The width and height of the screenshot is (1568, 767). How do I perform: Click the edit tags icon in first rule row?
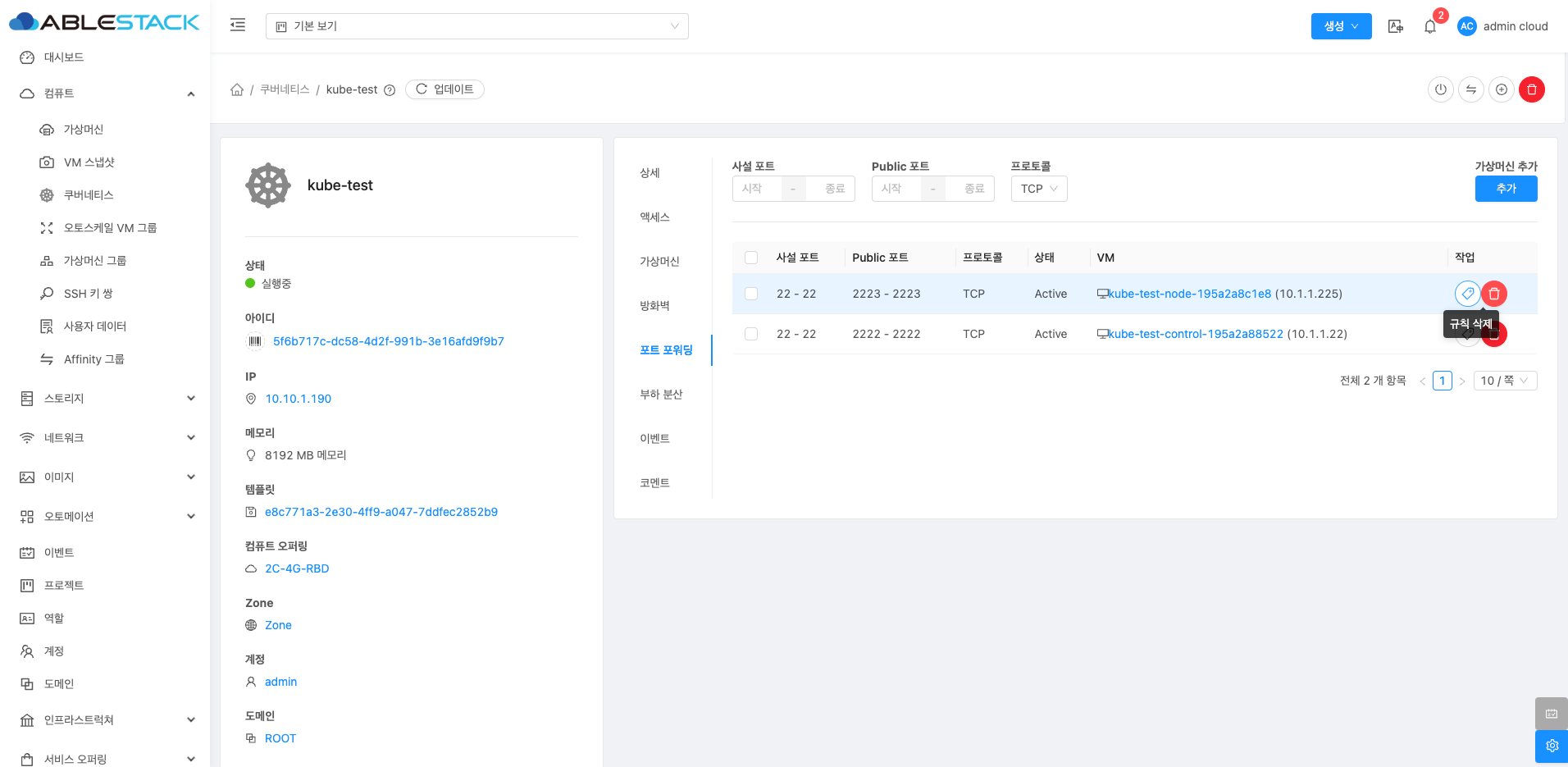click(1466, 294)
